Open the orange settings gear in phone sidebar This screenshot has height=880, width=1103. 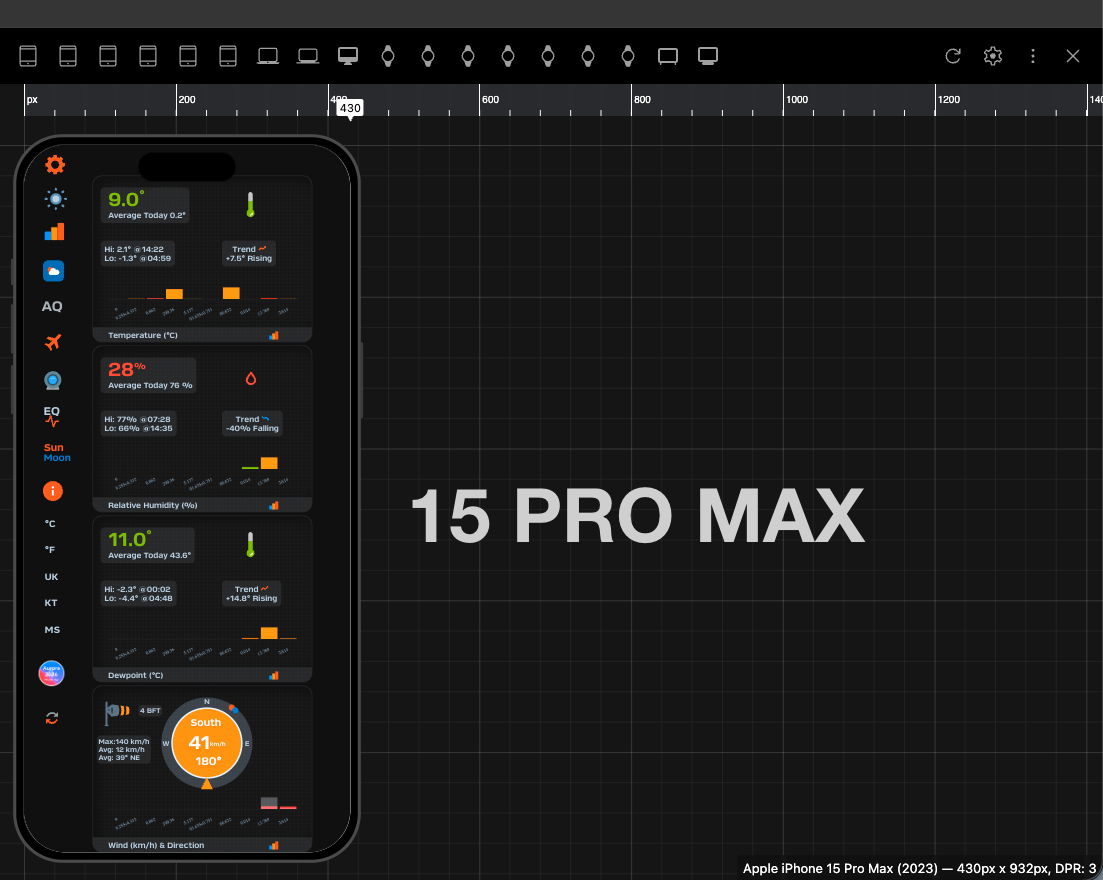[x=55, y=165]
